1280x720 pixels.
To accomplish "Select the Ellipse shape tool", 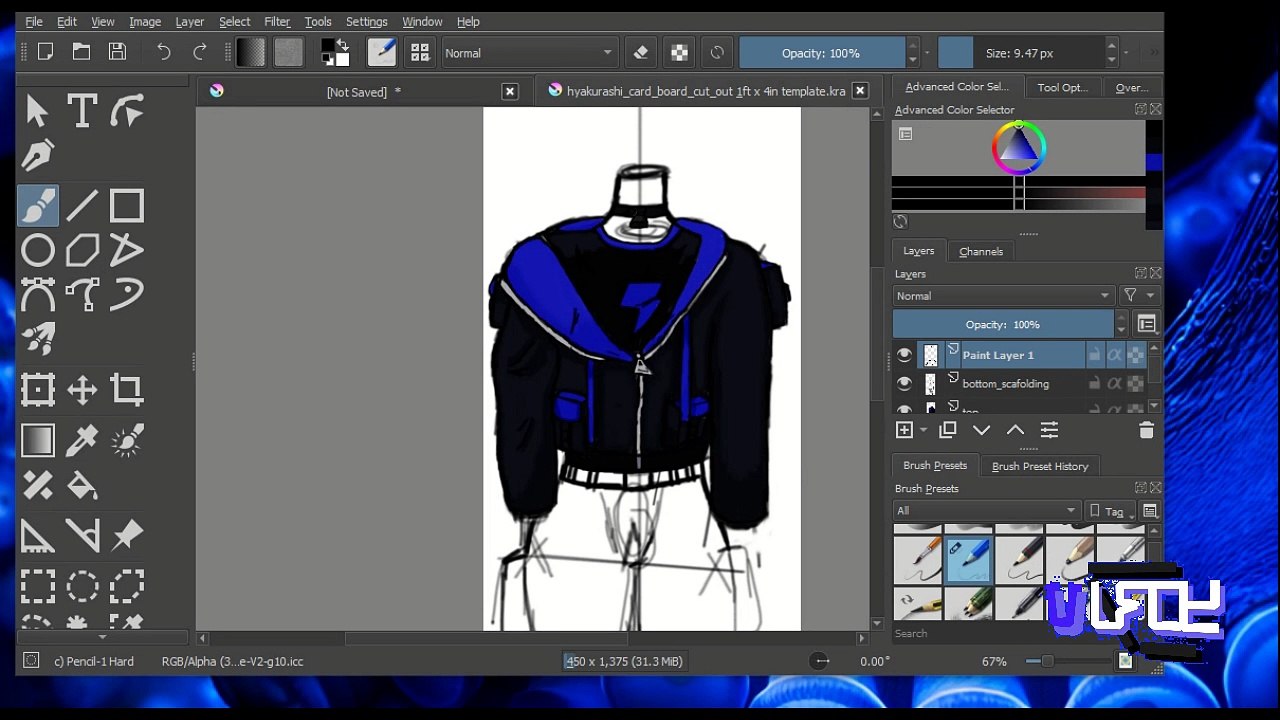I will click(x=38, y=250).
